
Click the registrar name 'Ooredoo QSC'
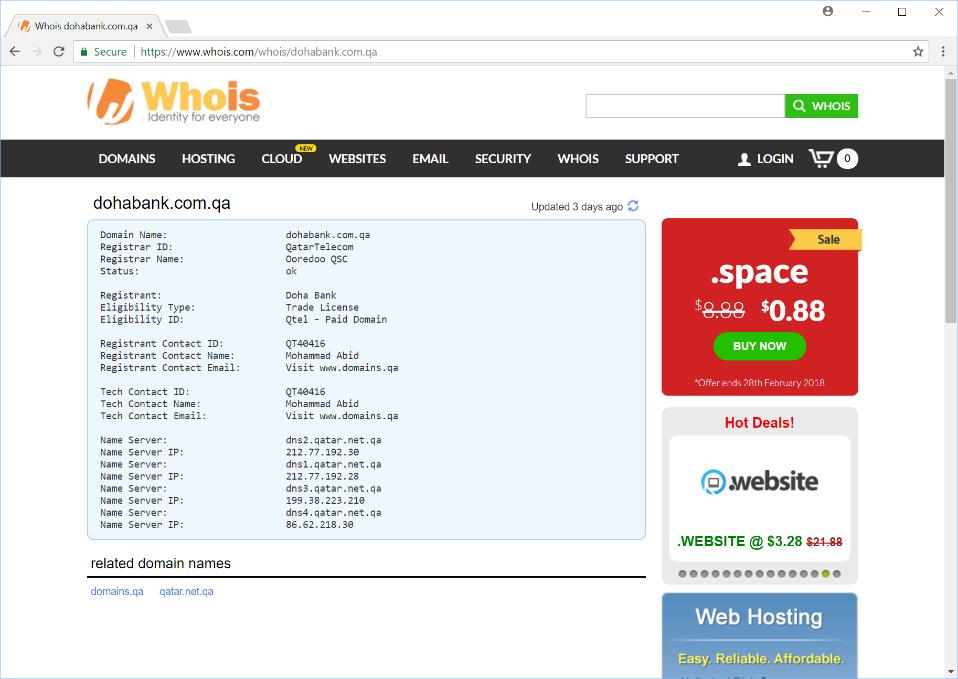point(316,259)
